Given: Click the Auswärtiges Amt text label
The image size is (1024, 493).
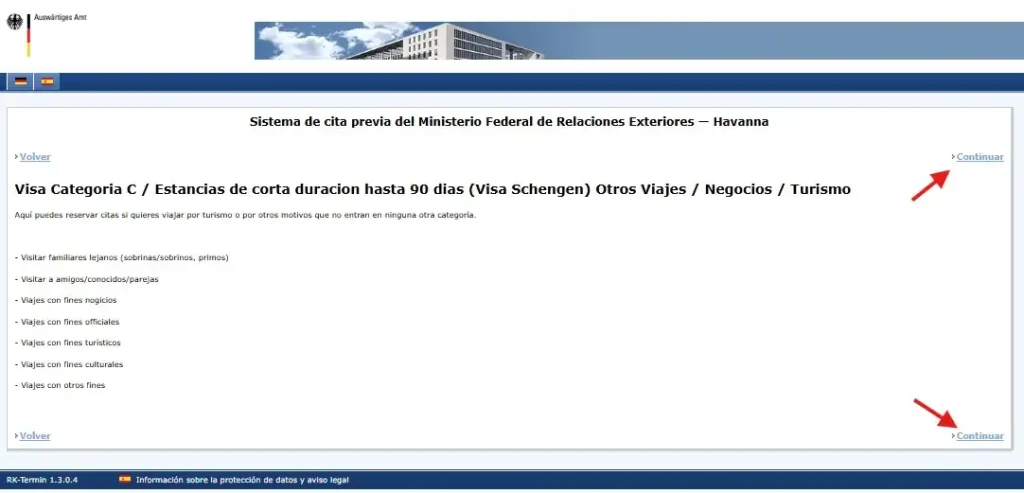Looking at the screenshot, I should point(60,18).
